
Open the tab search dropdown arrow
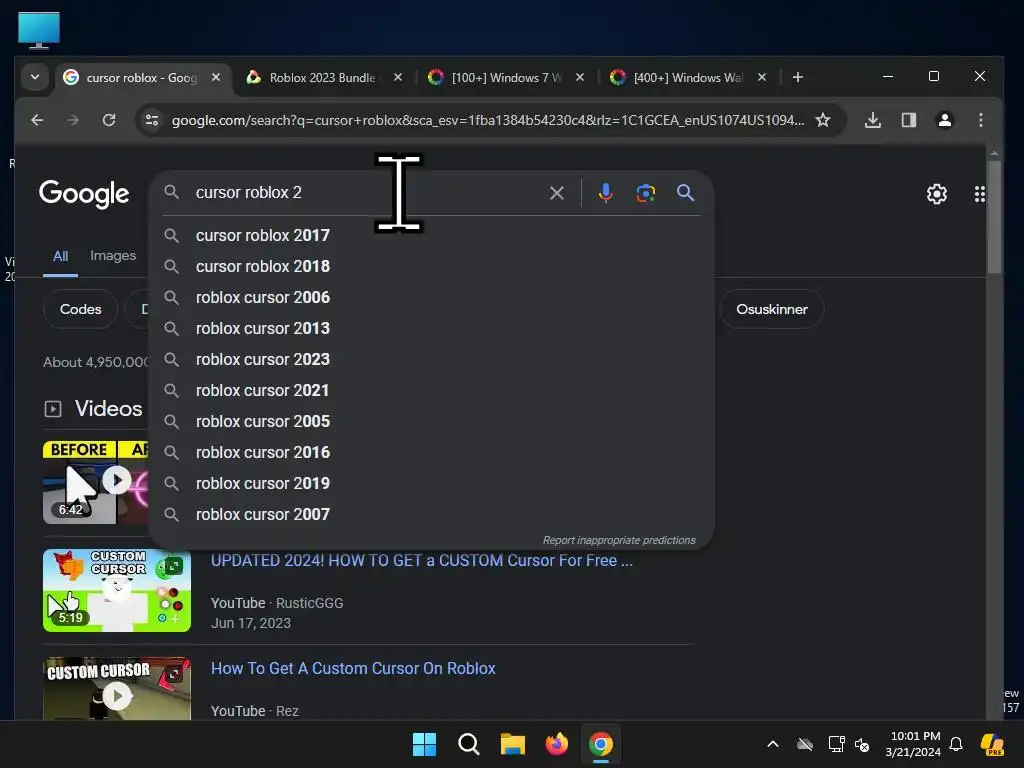point(35,77)
